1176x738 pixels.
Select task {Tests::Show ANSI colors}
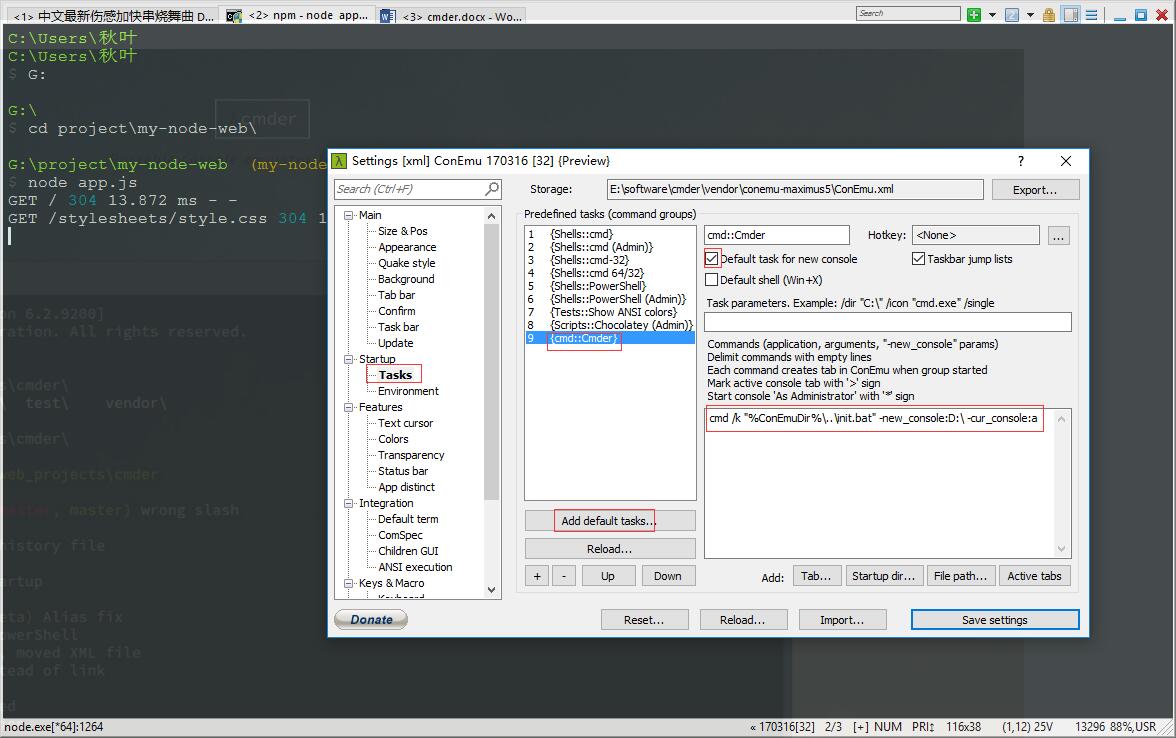click(x=610, y=312)
